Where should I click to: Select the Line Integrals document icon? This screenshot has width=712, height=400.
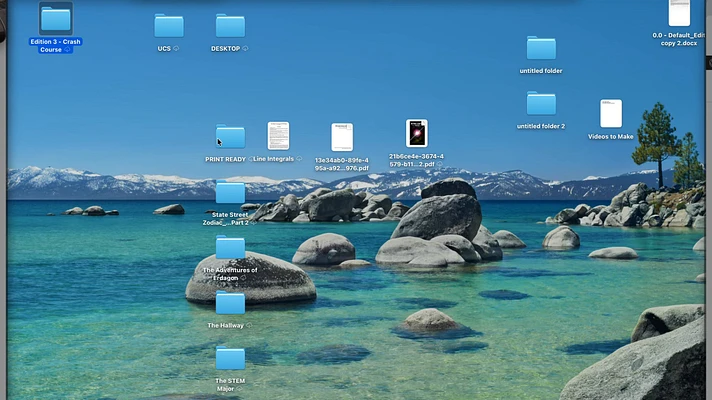pyautogui.click(x=278, y=135)
